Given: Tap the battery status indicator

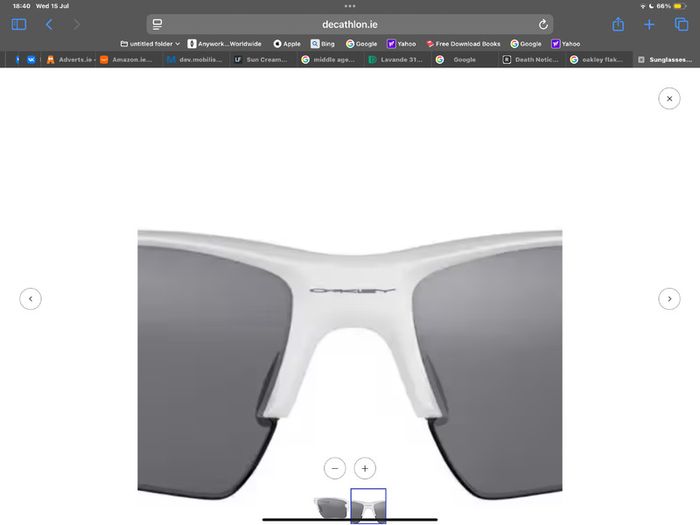Looking at the screenshot, I should coord(680,6).
